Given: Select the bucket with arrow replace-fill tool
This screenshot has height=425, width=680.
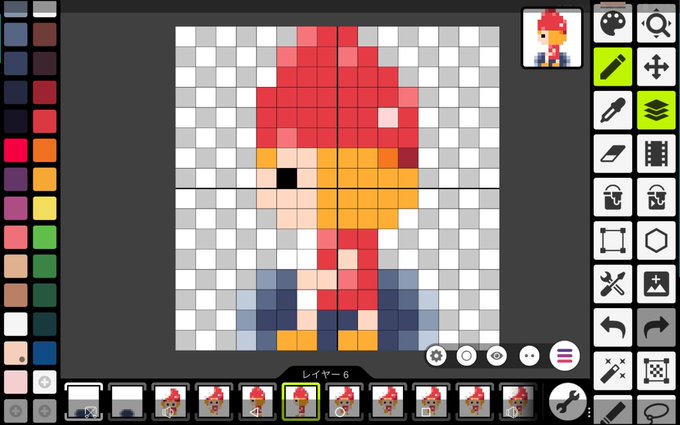Looking at the screenshot, I should pyautogui.click(x=656, y=196).
